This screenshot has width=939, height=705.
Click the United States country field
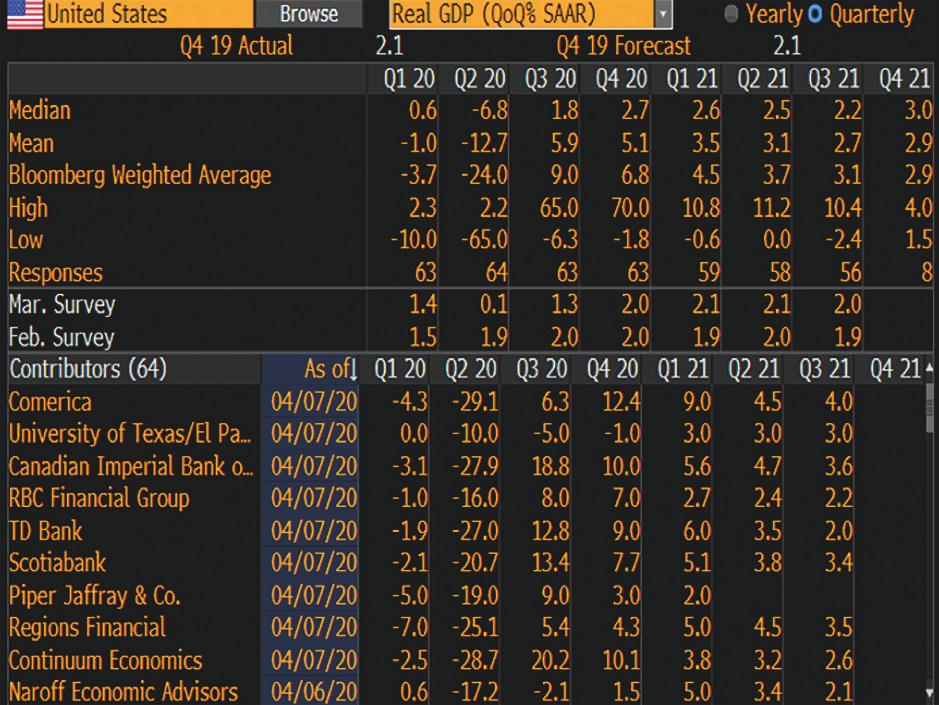pos(148,14)
